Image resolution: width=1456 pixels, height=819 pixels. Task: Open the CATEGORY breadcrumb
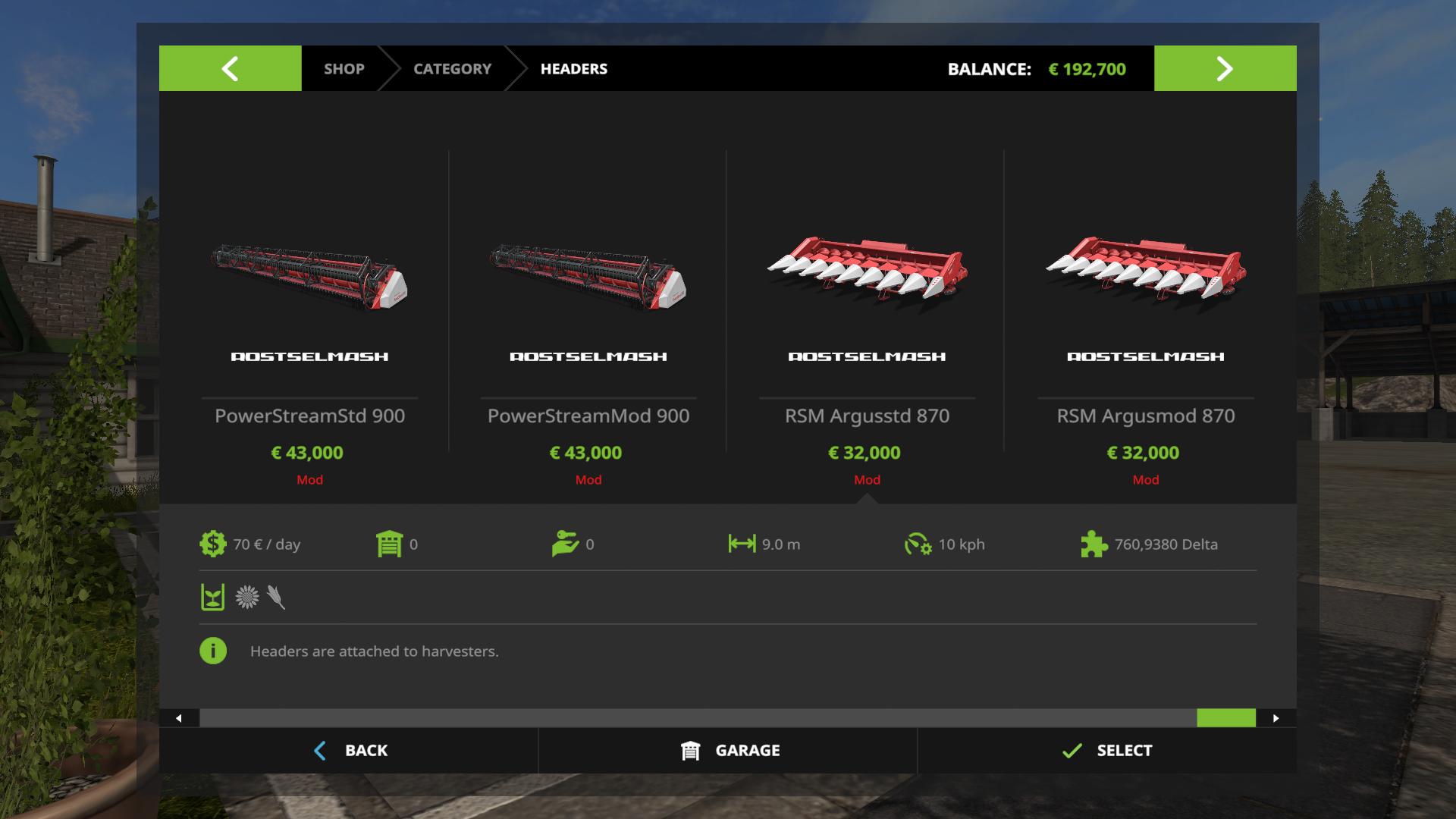[x=452, y=68]
